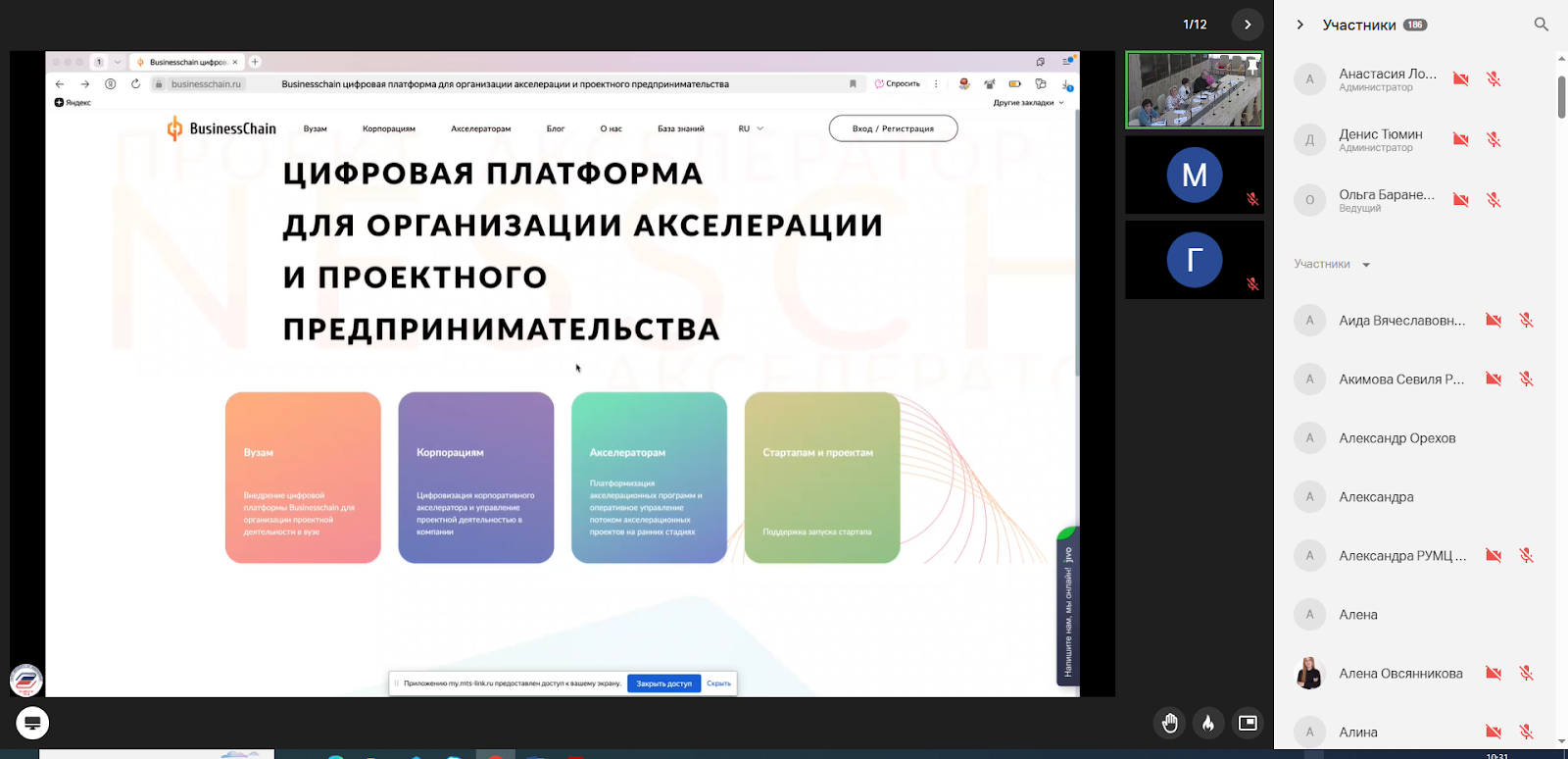
Task: Go to next video page arrow
Action: click(x=1247, y=25)
